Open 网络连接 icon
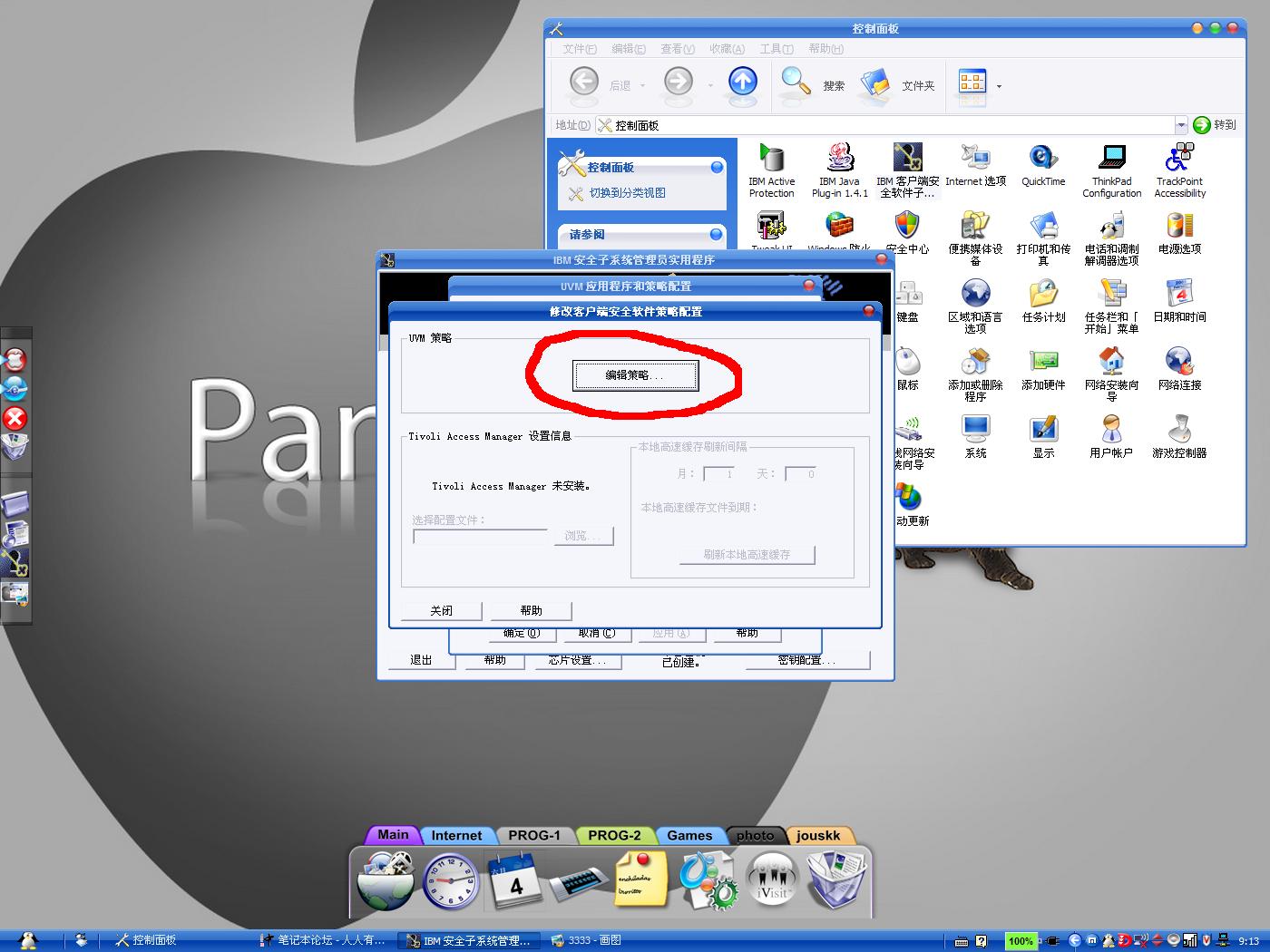 [1179, 369]
